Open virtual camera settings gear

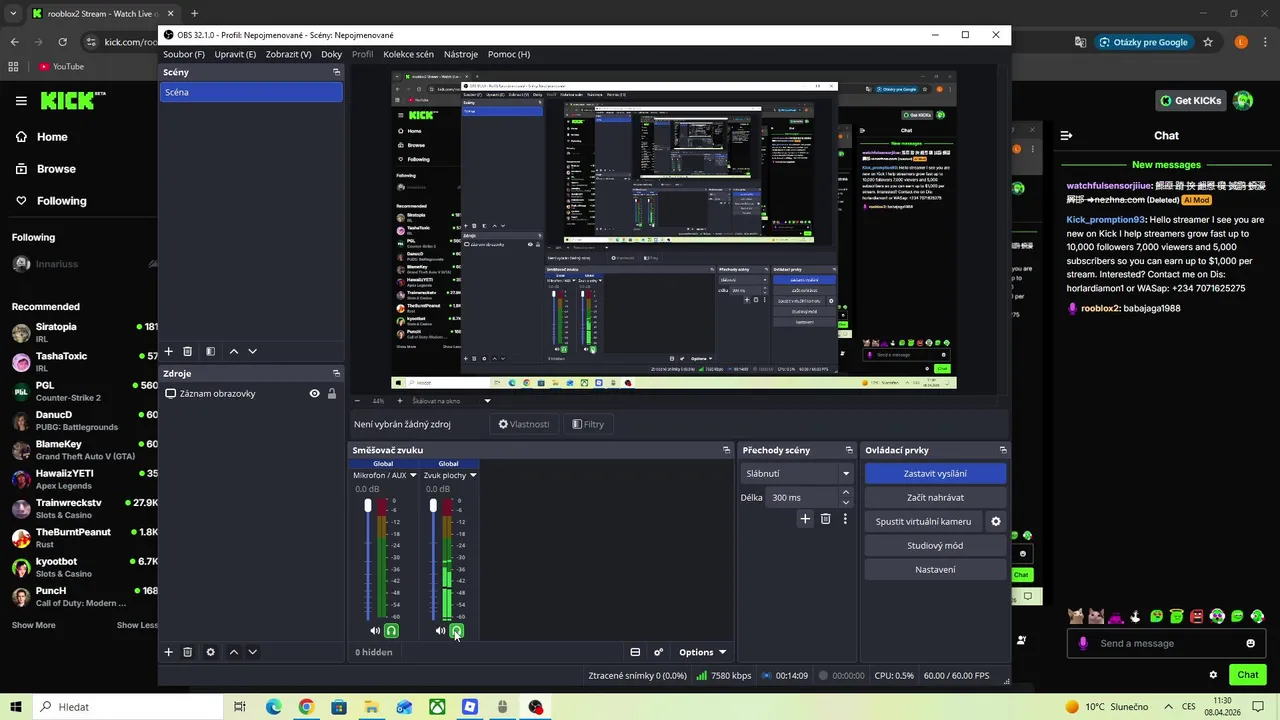click(x=995, y=521)
